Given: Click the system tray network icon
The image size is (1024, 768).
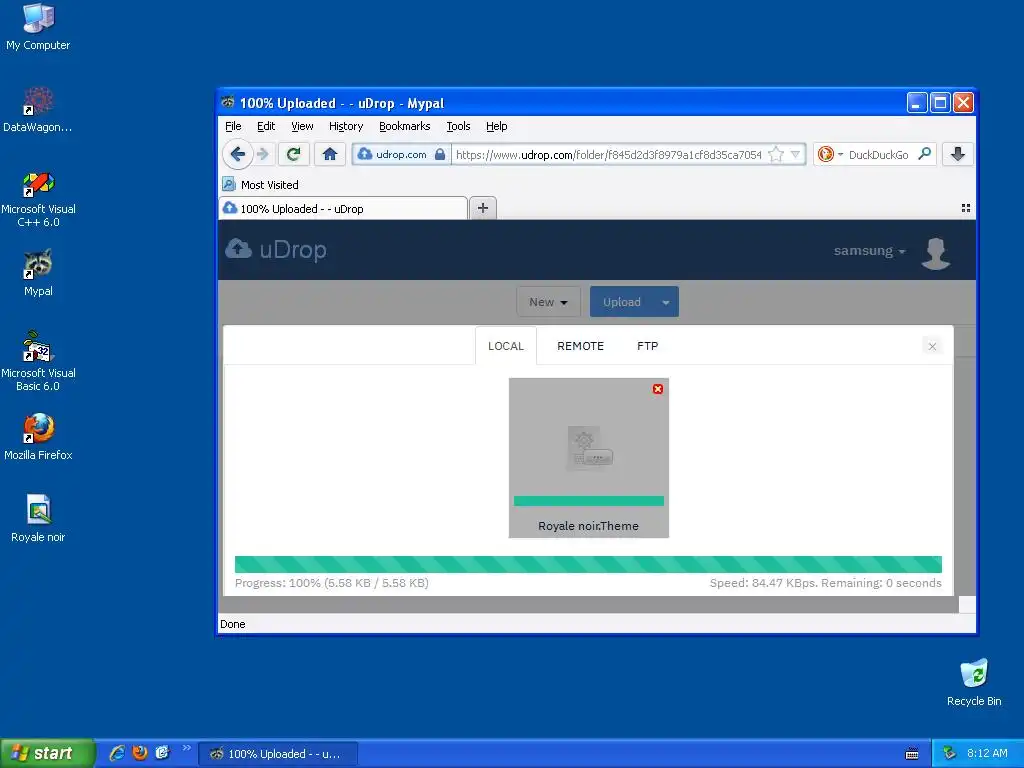Looking at the screenshot, I should [x=950, y=753].
